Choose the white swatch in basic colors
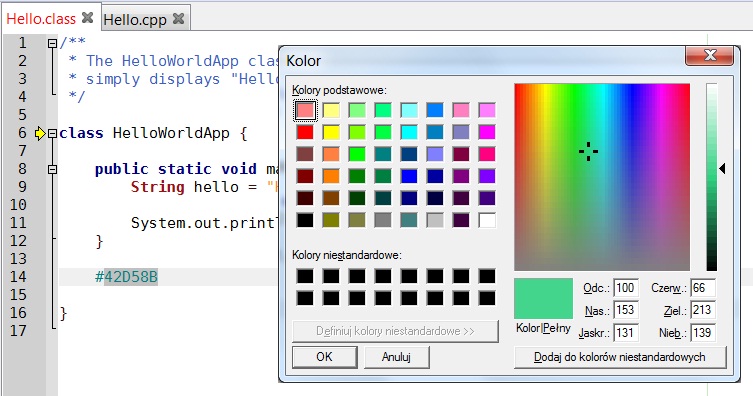 coord(487,220)
